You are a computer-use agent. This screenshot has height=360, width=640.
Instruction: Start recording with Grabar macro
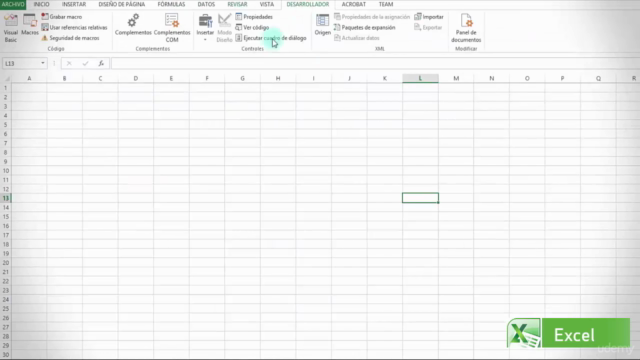click(62, 17)
